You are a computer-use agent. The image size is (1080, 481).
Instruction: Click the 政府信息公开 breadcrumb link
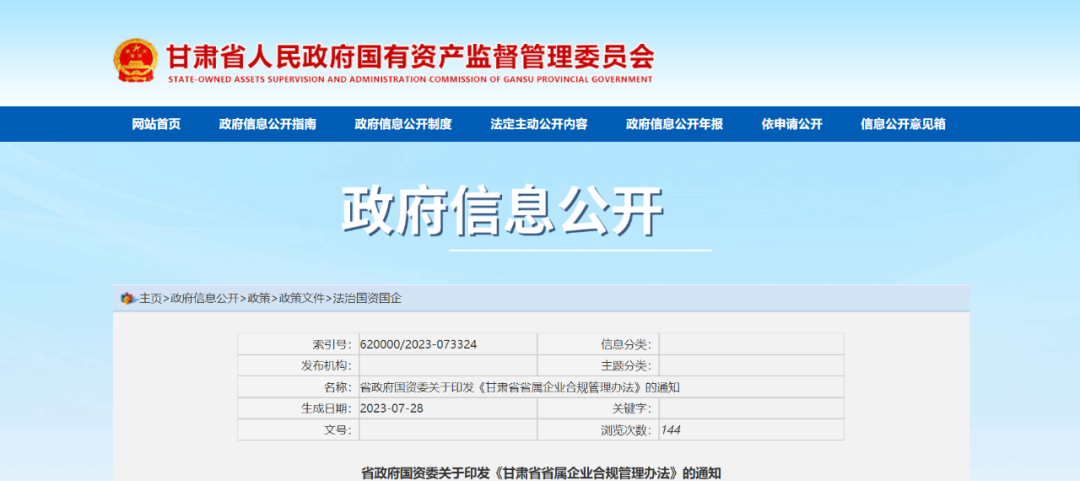[205, 298]
